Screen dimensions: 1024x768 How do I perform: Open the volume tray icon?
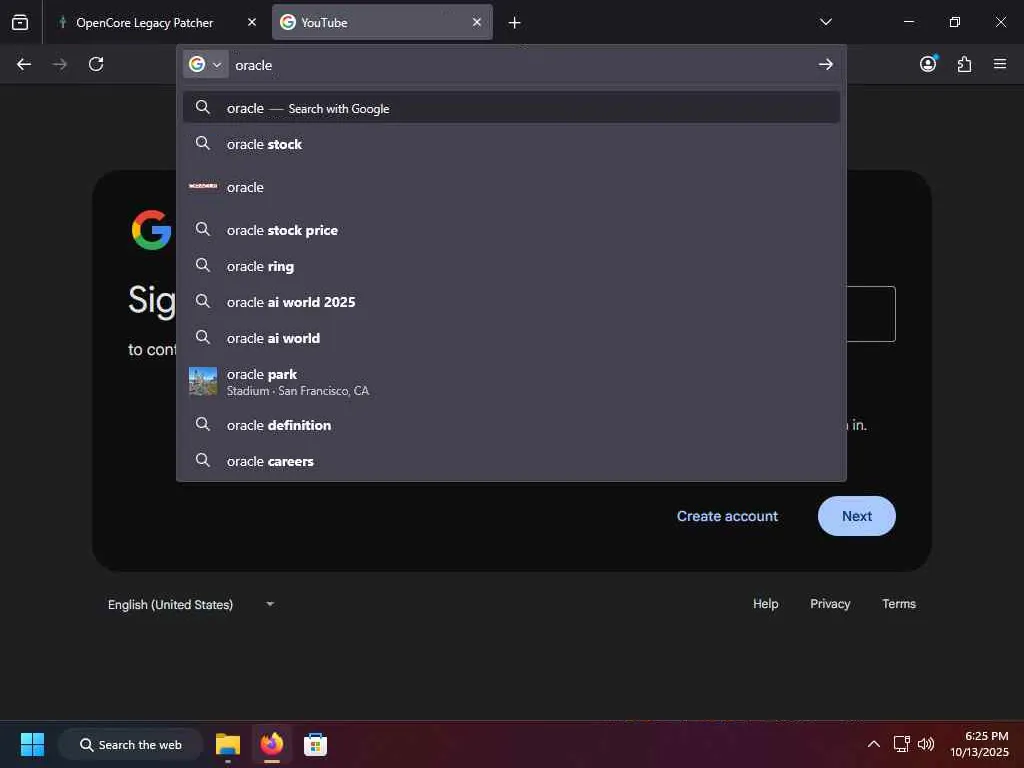925,744
